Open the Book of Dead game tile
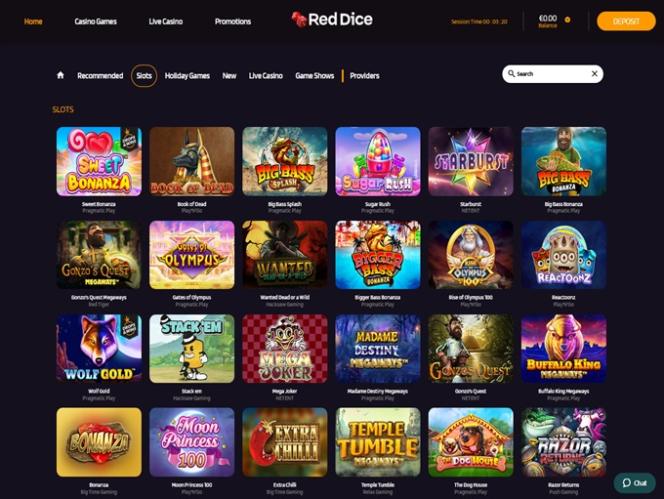The width and height of the screenshot is (664, 499). coord(191,161)
